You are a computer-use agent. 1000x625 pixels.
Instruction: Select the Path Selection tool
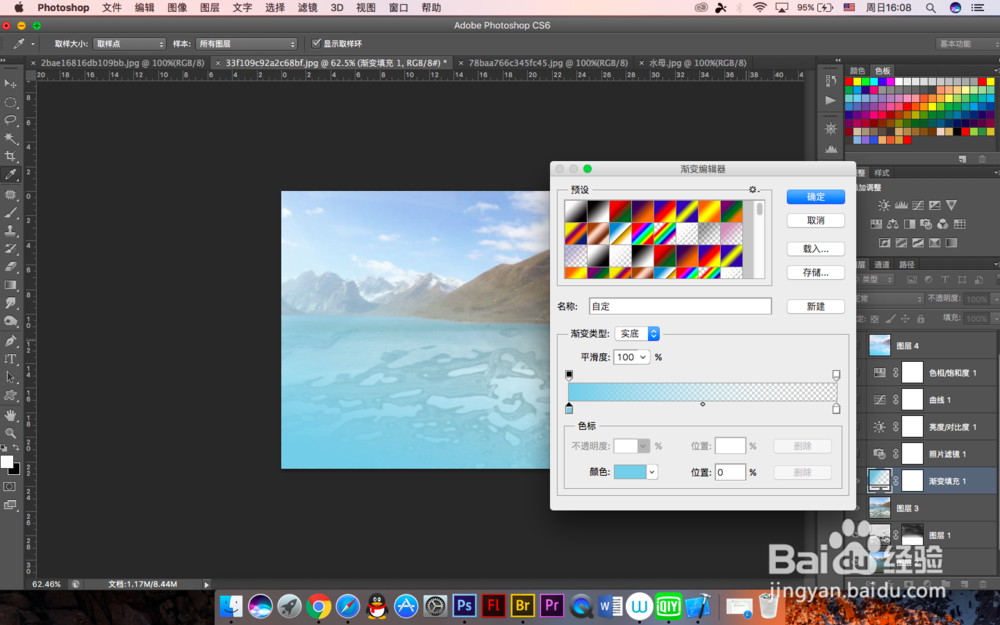10,377
